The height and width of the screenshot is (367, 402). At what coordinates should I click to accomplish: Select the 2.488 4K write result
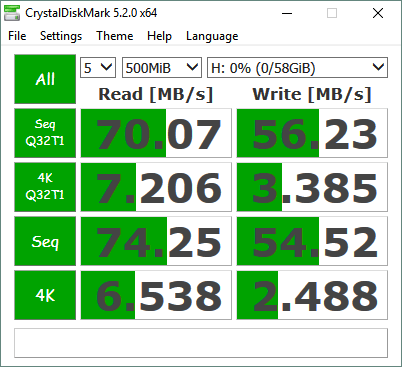[x=312, y=295]
